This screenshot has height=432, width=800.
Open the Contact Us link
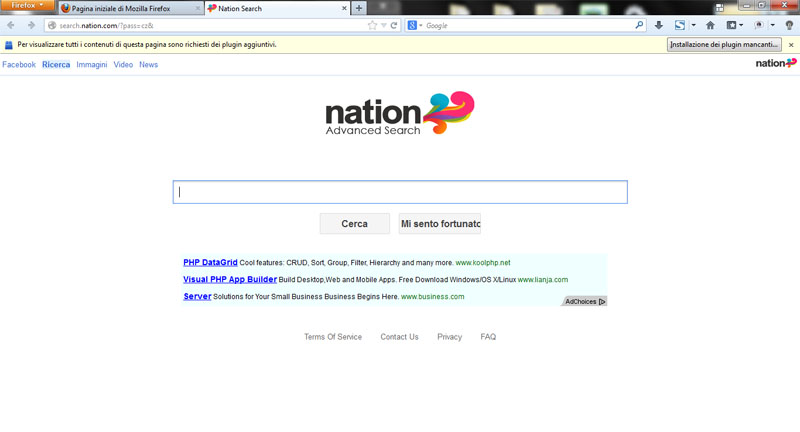click(399, 337)
